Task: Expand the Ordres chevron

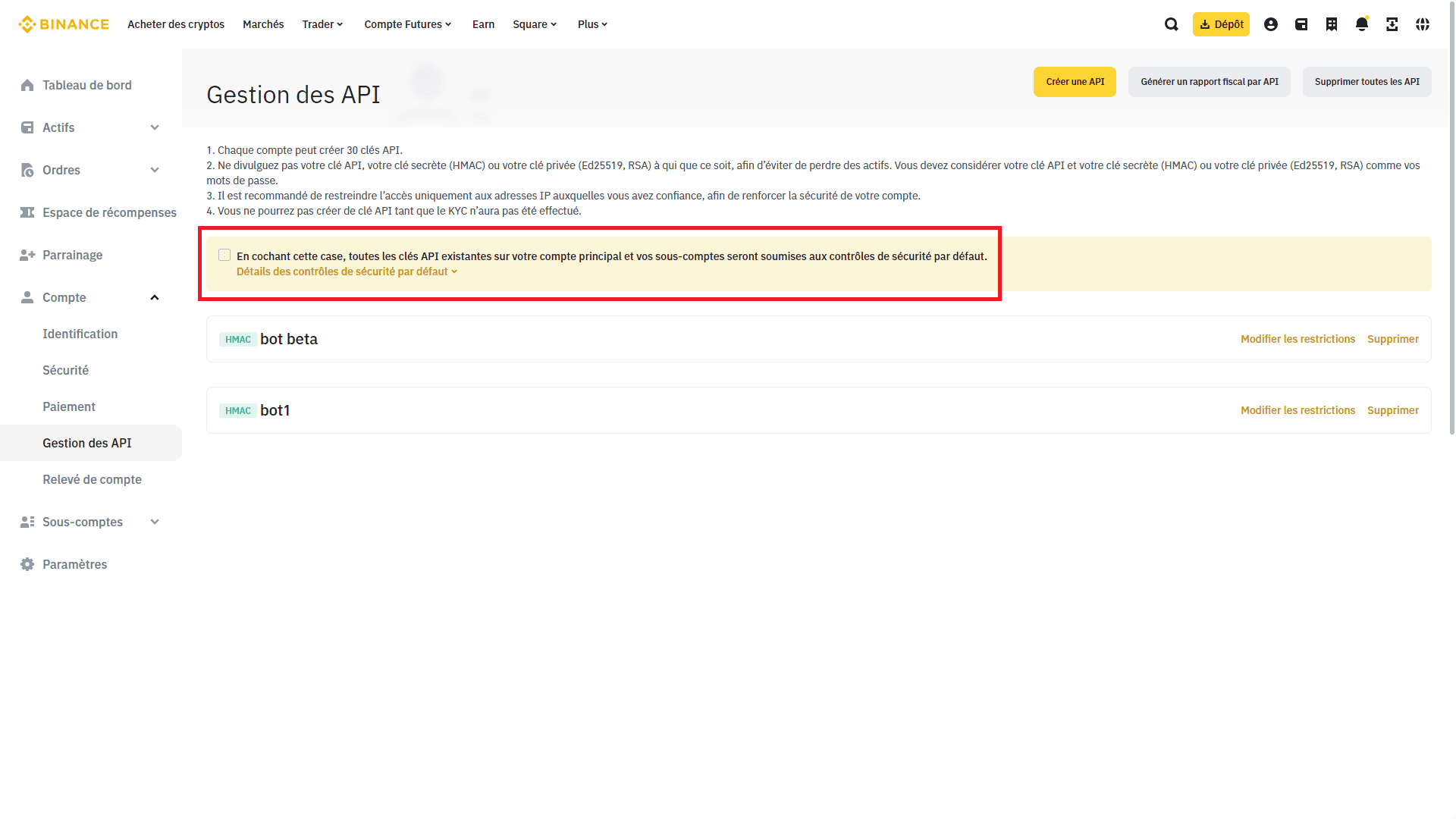Action: coord(155,170)
